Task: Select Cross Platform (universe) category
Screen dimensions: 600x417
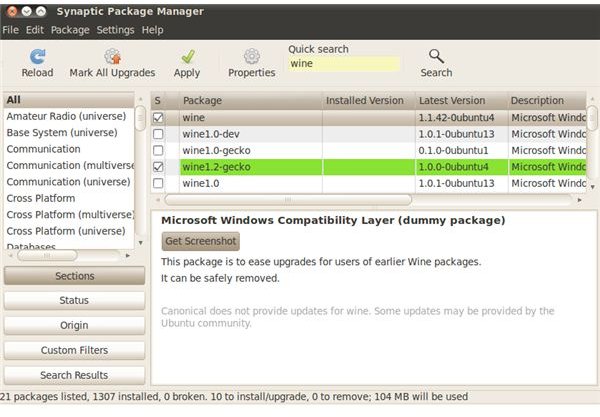Action: (x=69, y=231)
